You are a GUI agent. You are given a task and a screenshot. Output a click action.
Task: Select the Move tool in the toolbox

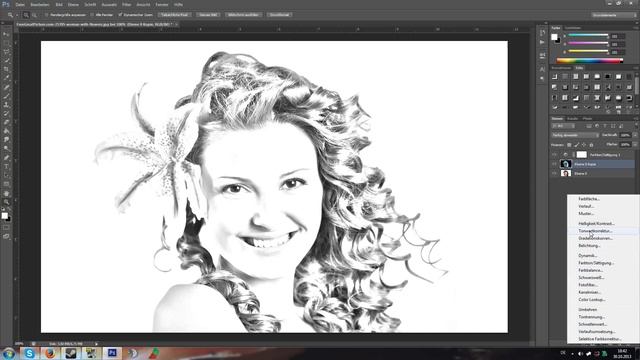(7, 34)
